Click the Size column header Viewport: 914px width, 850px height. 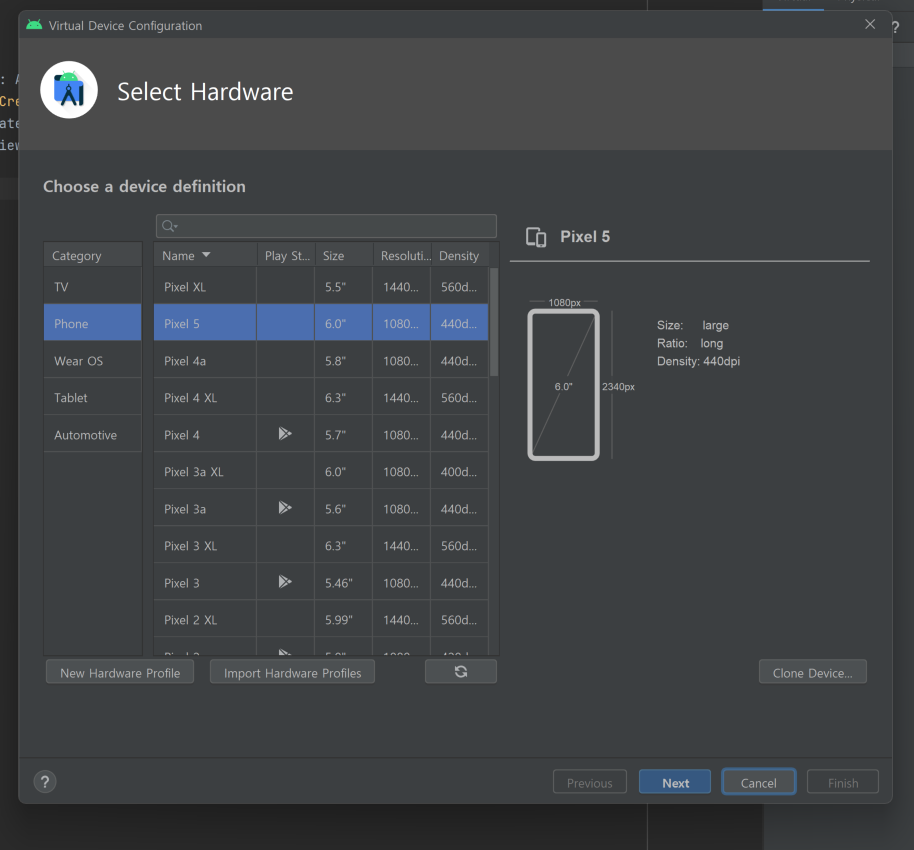click(x=344, y=255)
